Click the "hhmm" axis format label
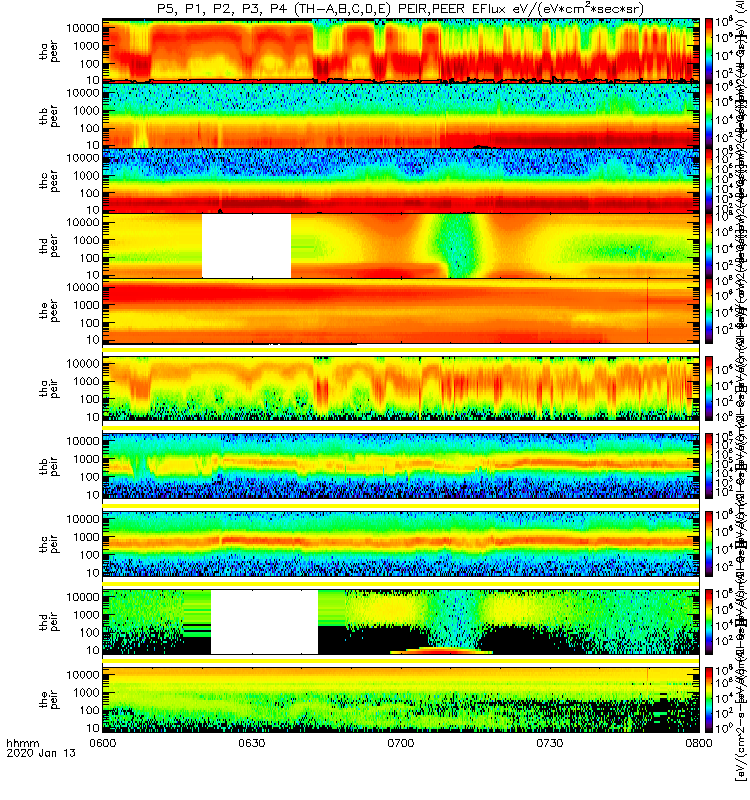Screen dimensions: 750x800 (x=22, y=743)
